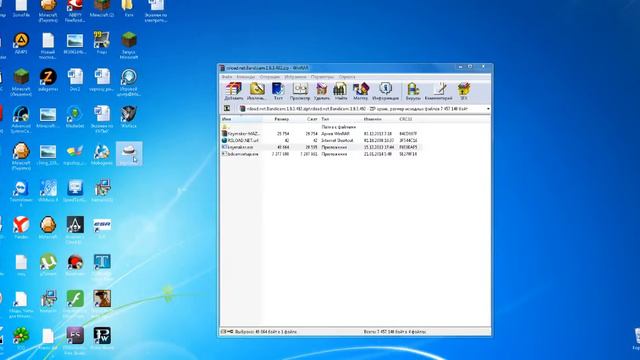The height and width of the screenshot is (360, 640).
Task: Open the Запуск Minecraft grass block shortcut
Action: (129, 45)
